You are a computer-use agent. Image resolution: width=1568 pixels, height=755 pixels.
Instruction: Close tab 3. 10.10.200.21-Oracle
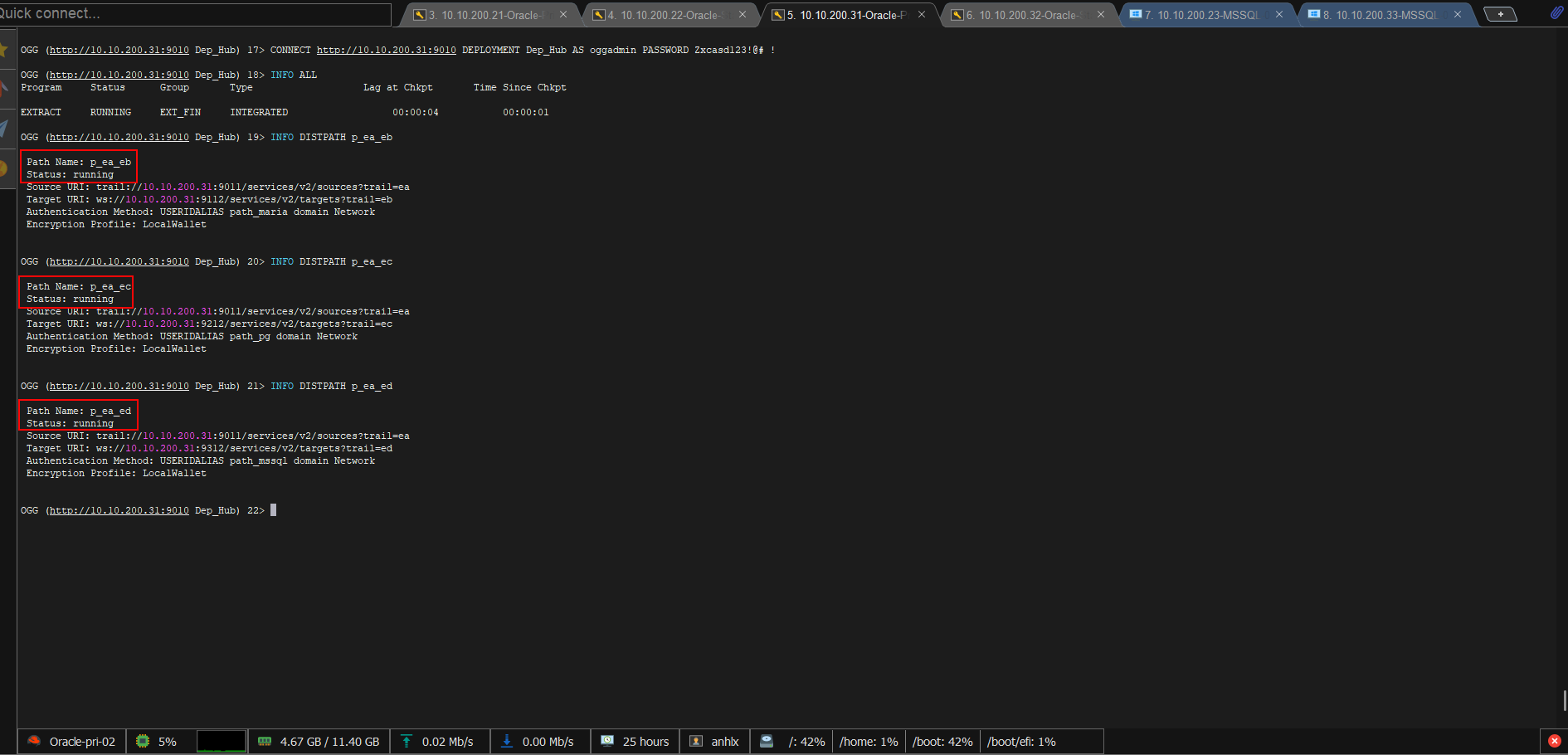click(x=563, y=15)
